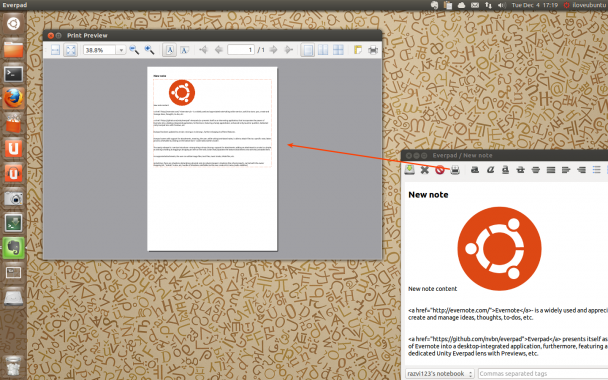Click the red delete note icon

click(440, 170)
